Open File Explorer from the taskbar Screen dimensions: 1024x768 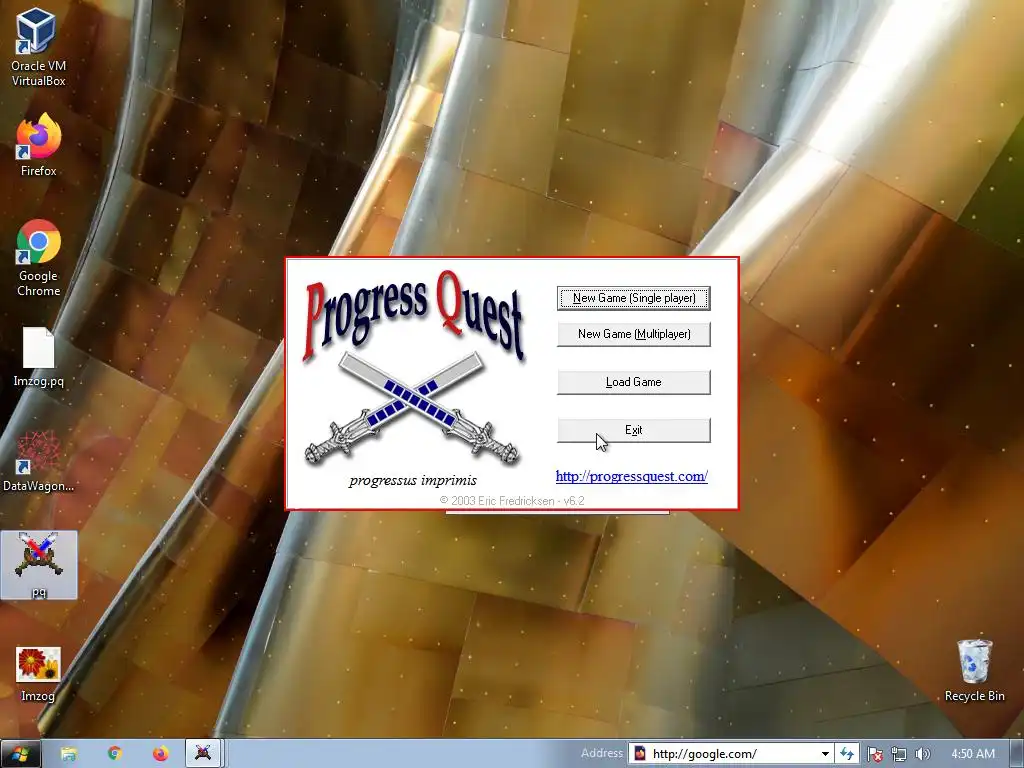(69, 754)
